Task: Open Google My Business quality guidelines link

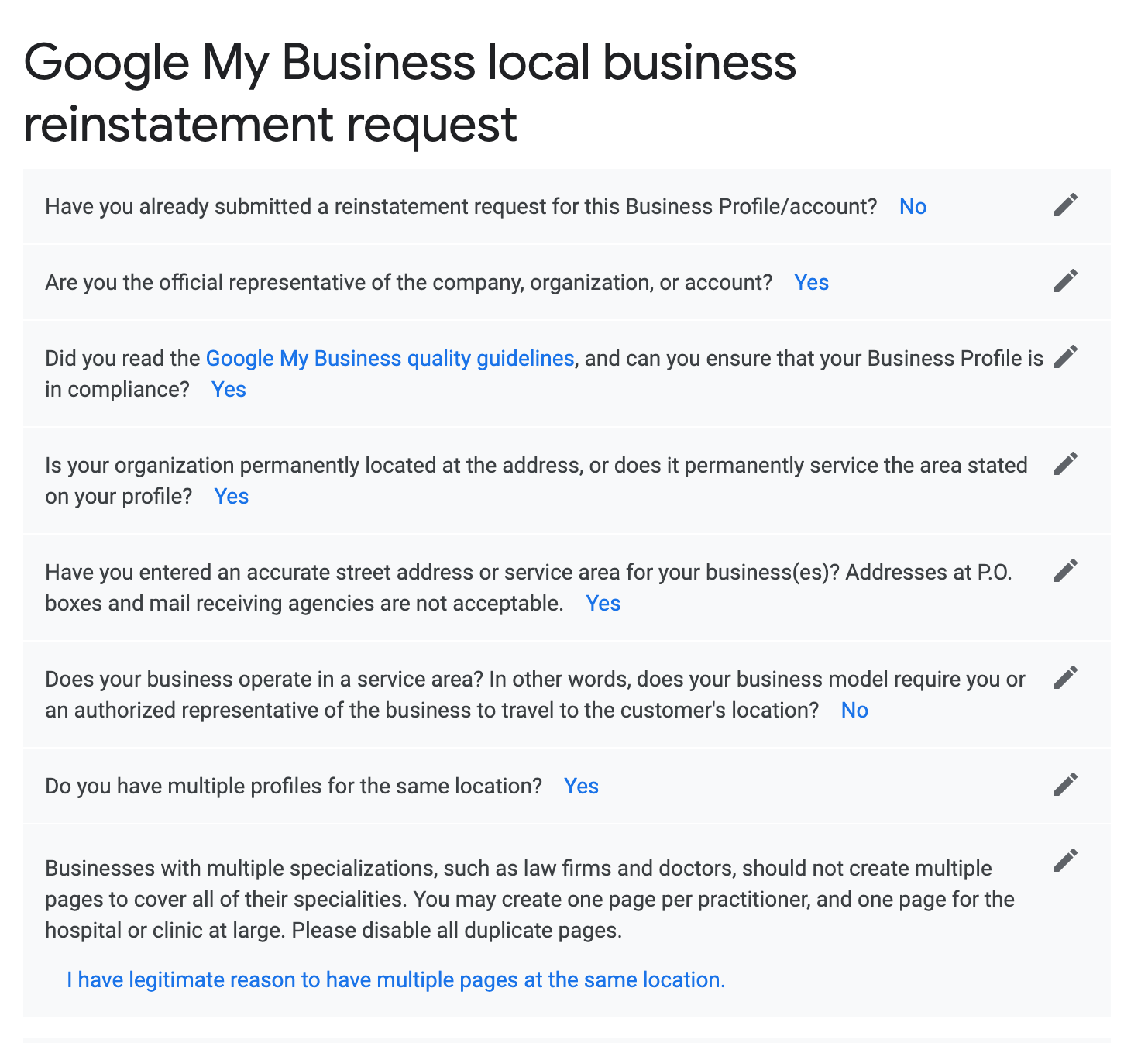Action: click(x=390, y=359)
